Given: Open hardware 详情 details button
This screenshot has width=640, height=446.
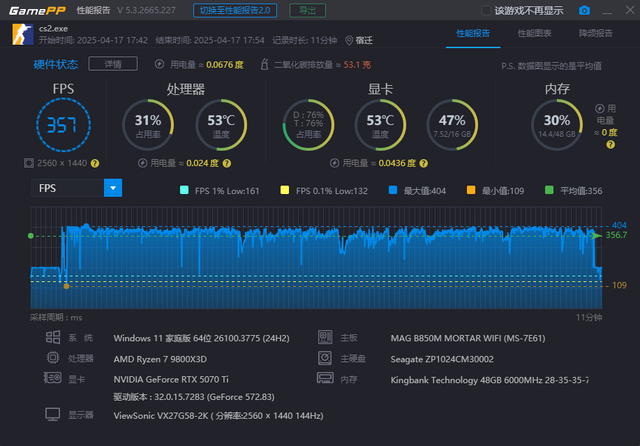Looking at the screenshot, I should [113, 64].
